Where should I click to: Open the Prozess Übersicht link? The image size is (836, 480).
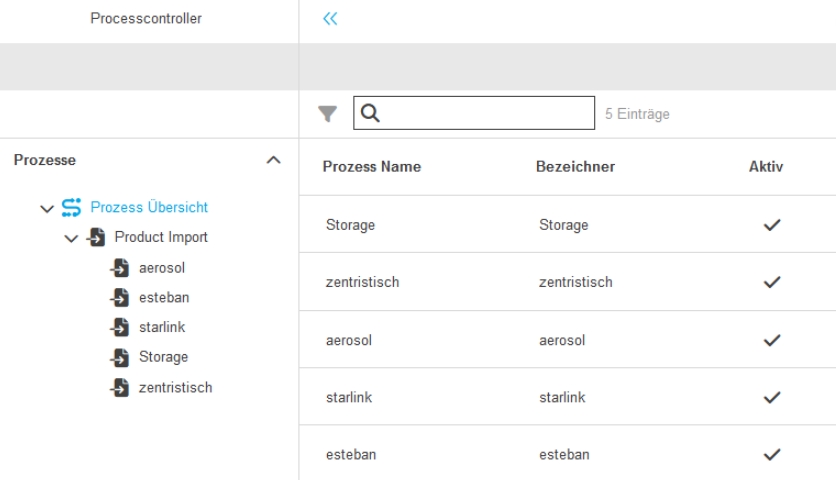click(149, 208)
